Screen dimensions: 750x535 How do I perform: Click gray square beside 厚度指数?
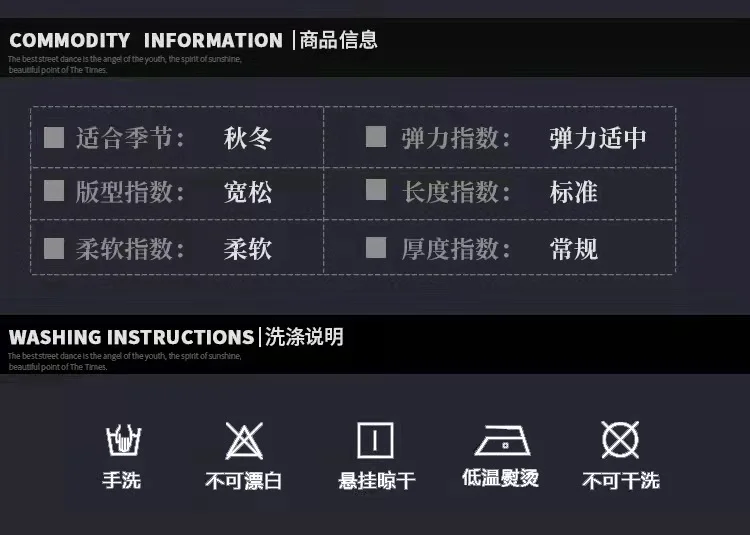pos(376,247)
